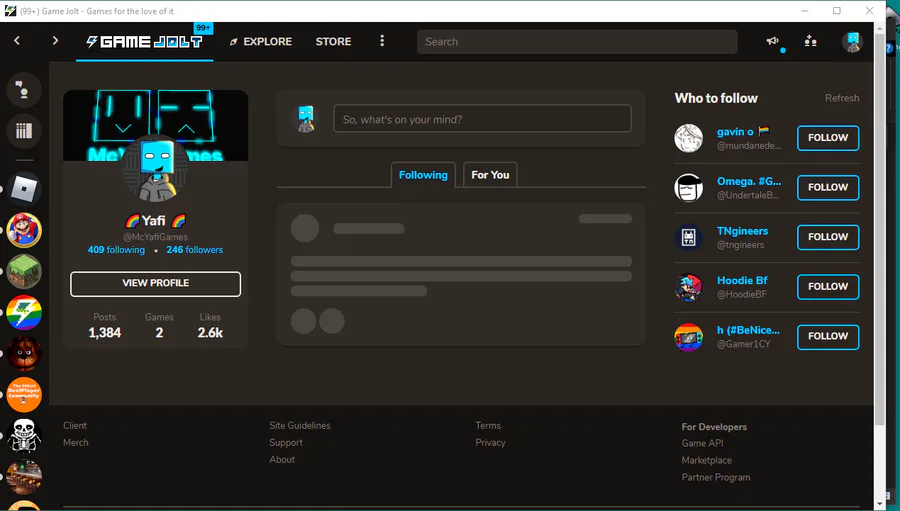This screenshot has height=511, width=900.
Task: Open the Site Guidelines footer link
Action: tap(300, 425)
